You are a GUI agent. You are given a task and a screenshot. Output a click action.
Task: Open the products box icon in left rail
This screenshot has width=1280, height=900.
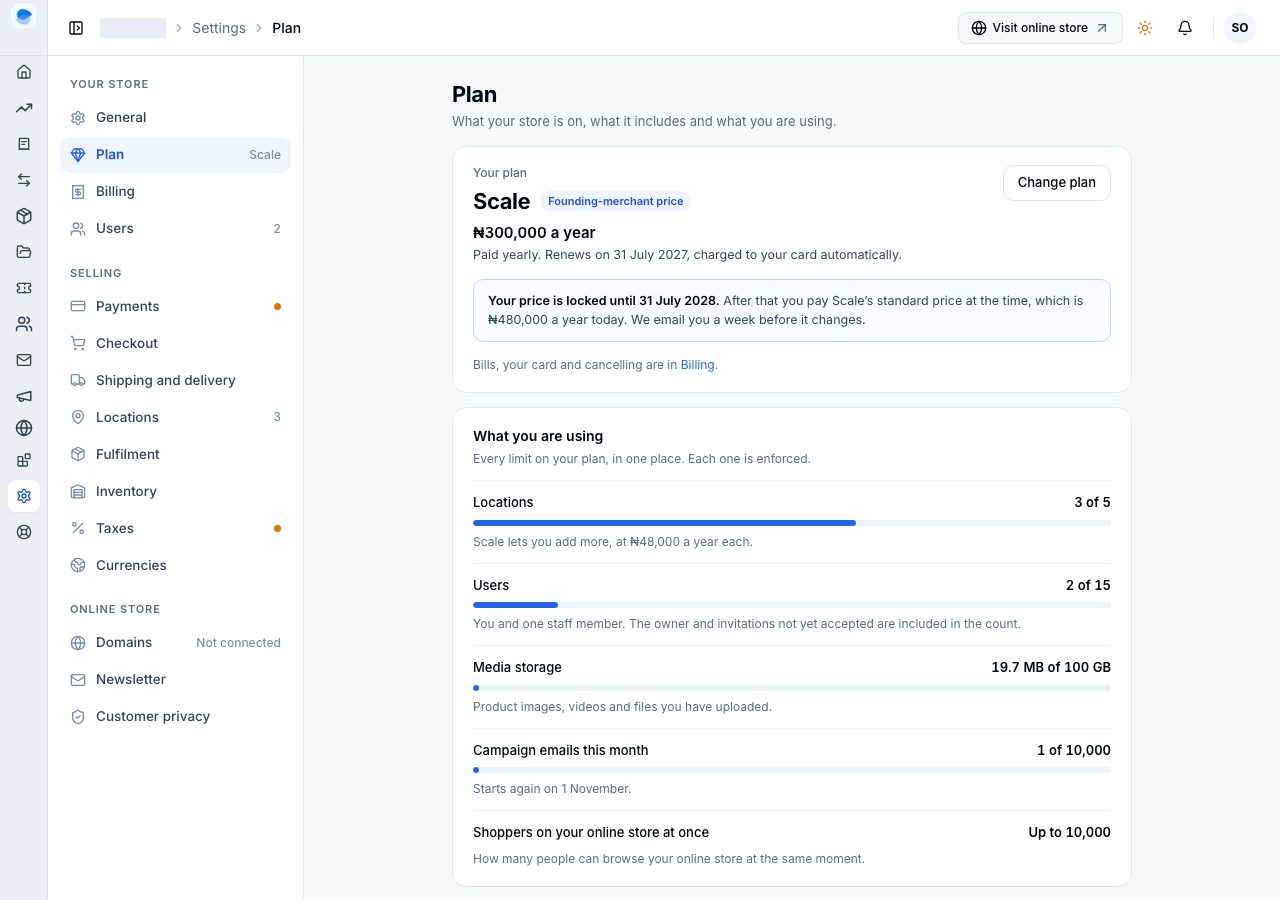24,216
